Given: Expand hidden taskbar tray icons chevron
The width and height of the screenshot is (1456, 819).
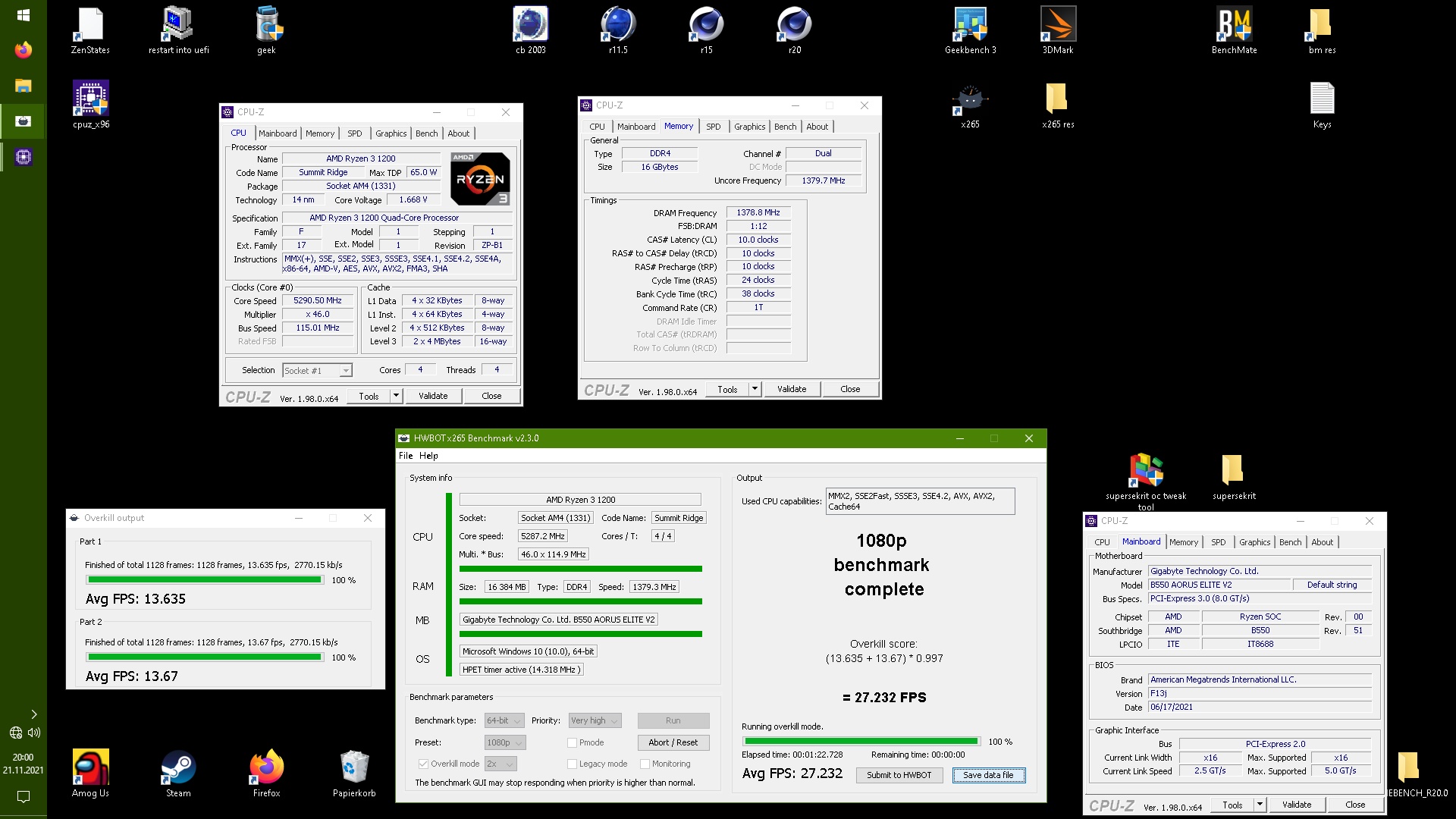Looking at the screenshot, I should tap(33, 714).
